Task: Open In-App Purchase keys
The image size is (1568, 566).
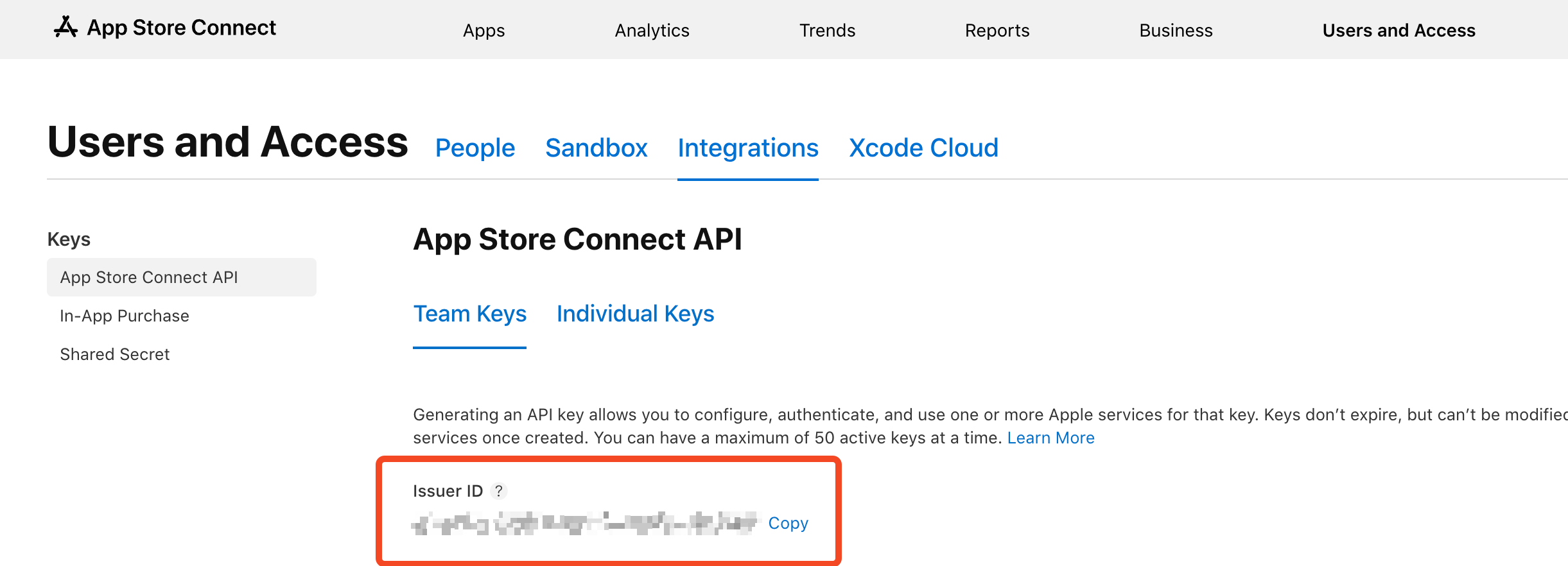Action: click(125, 315)
